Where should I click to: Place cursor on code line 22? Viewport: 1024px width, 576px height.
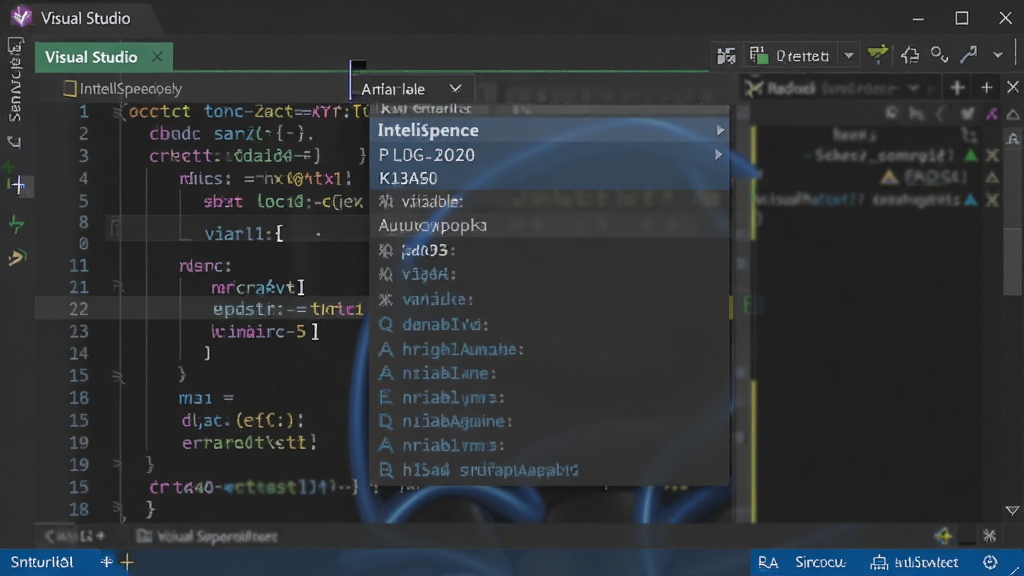(287, 309)
